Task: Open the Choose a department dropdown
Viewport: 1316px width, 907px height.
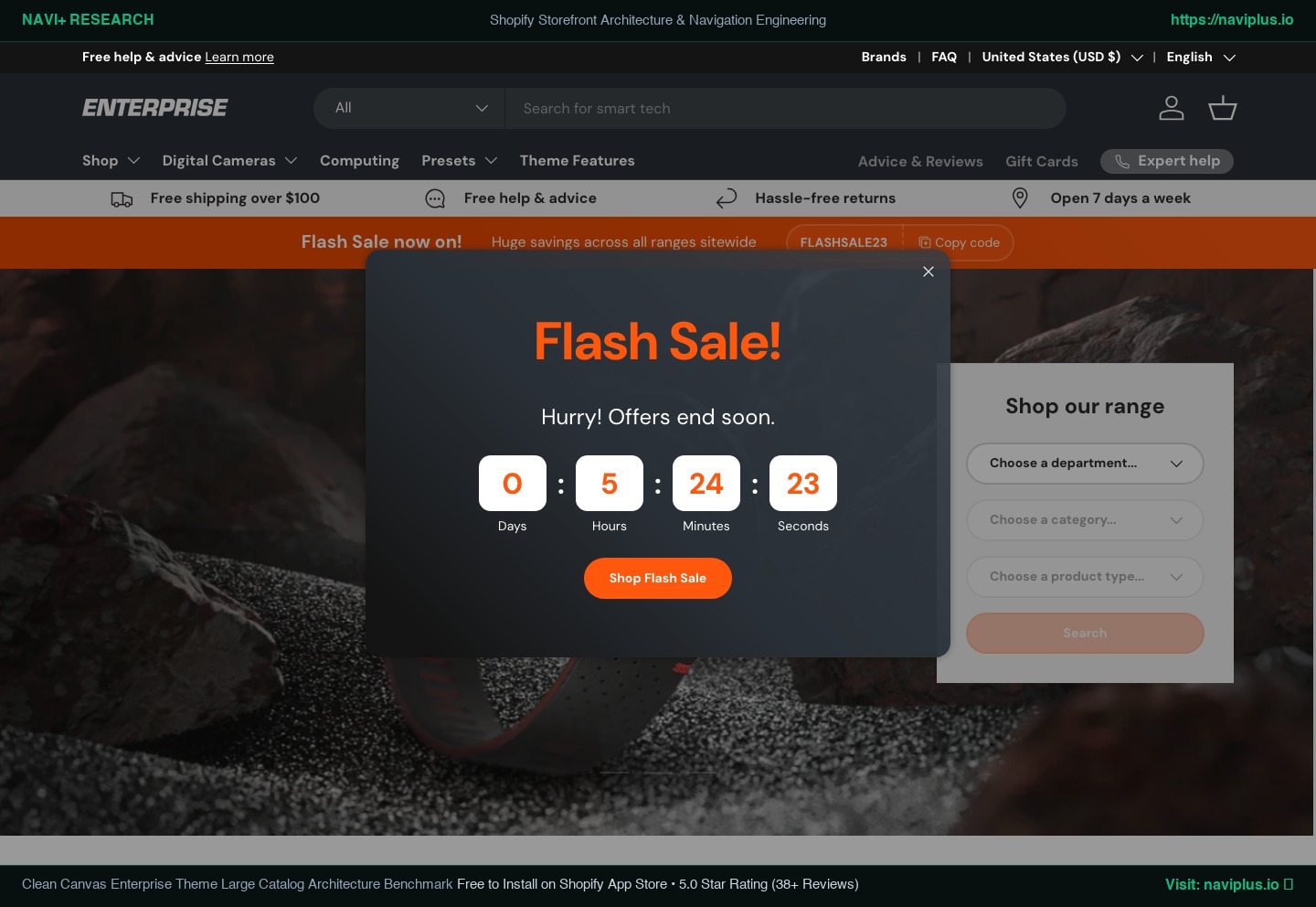Action: [1085, 464]
